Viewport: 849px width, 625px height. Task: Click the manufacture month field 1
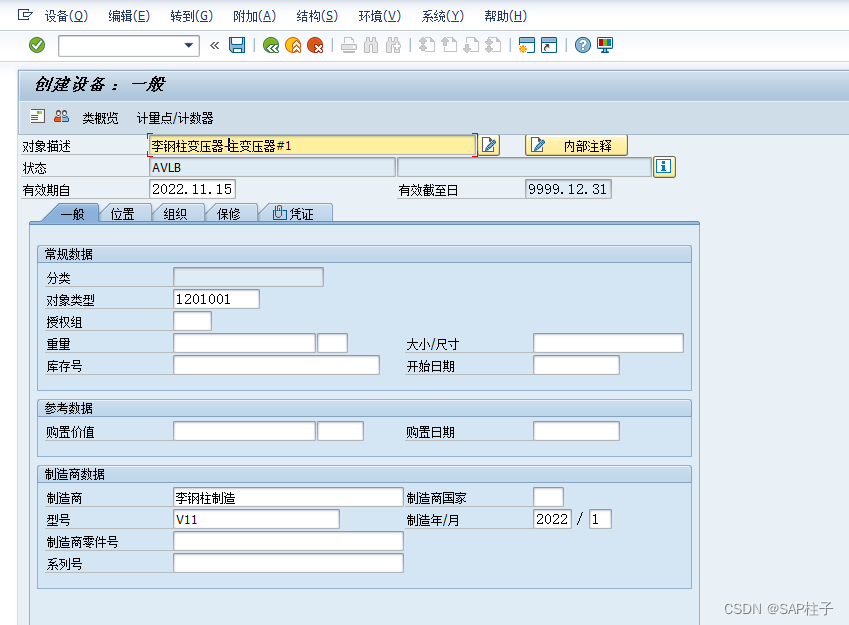[600, 519]
